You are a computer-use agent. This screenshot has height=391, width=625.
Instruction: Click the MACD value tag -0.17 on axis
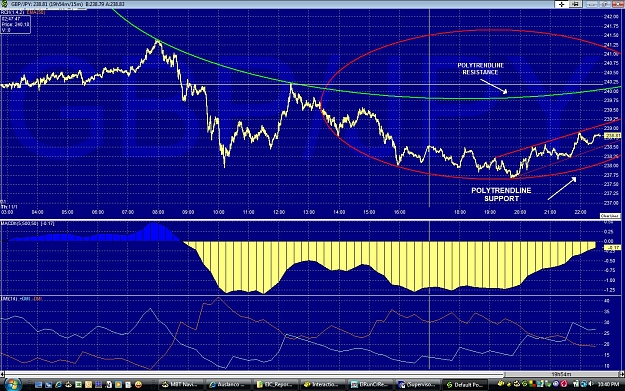613,248
